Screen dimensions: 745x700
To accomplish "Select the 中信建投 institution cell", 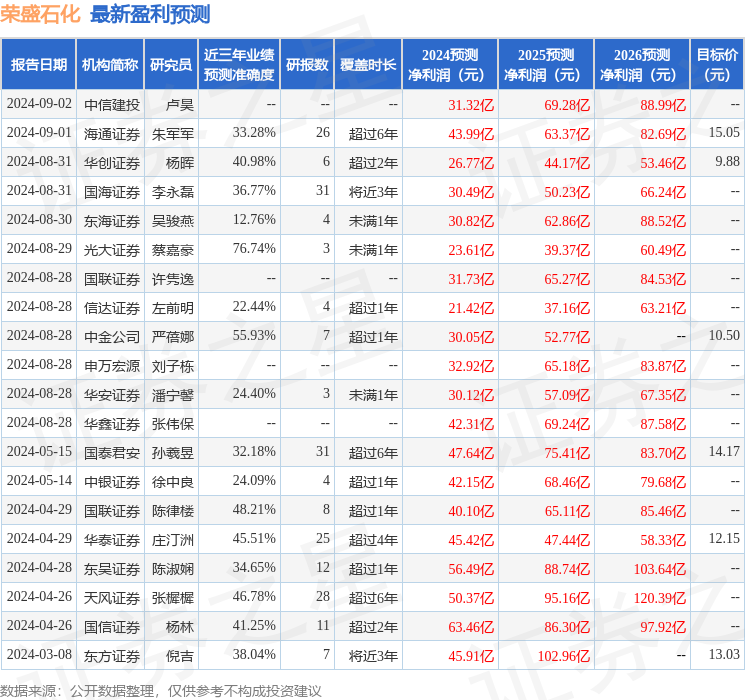I will coord(112,105).
